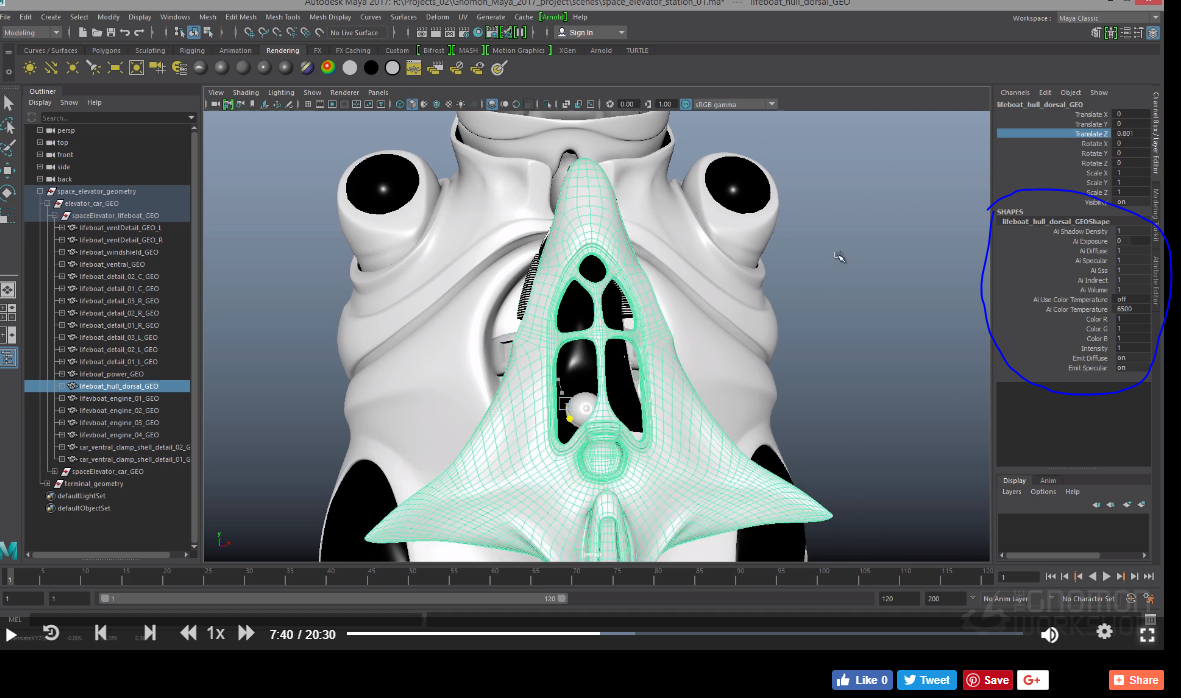Viewport: 1181px width, 698px height.
Task: Collapse the elevator_car_GEO hierarchy in the Outliner
Action: 46,203
